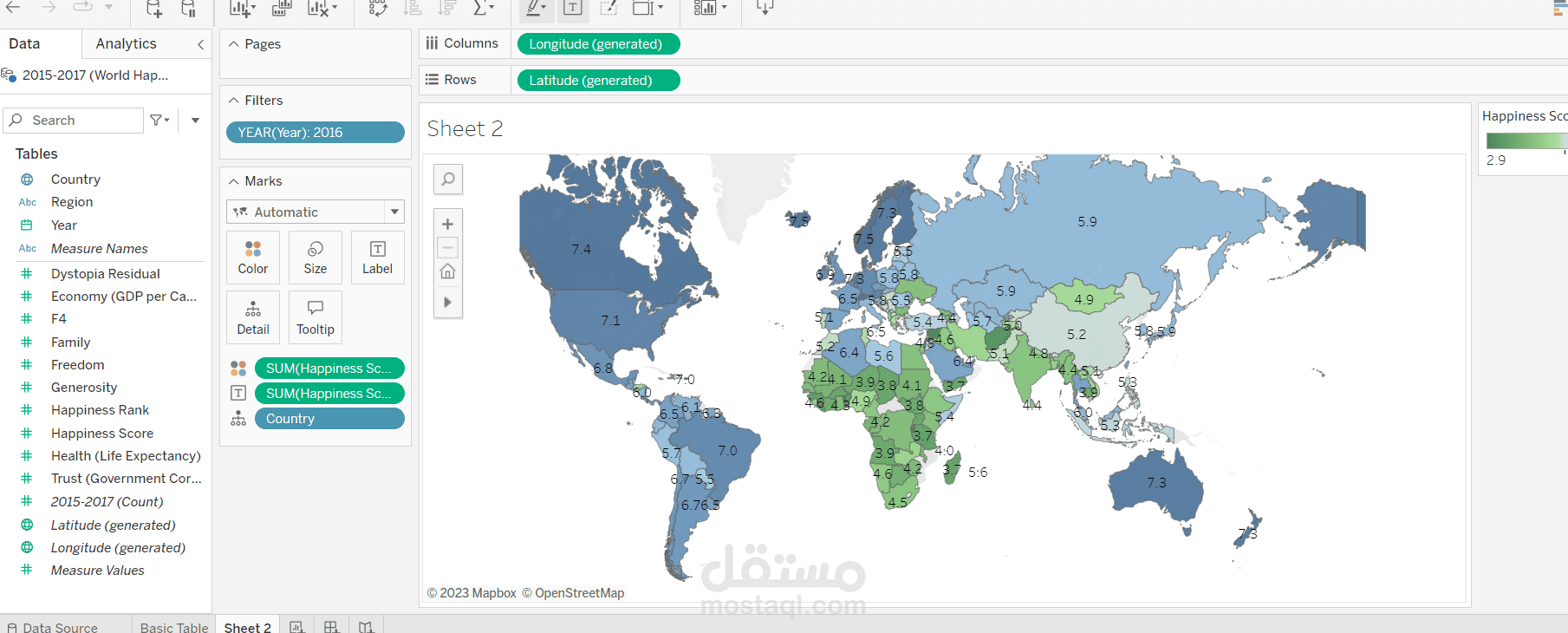
Task: Click the Sheet 2 title
Action: [465, 128]
